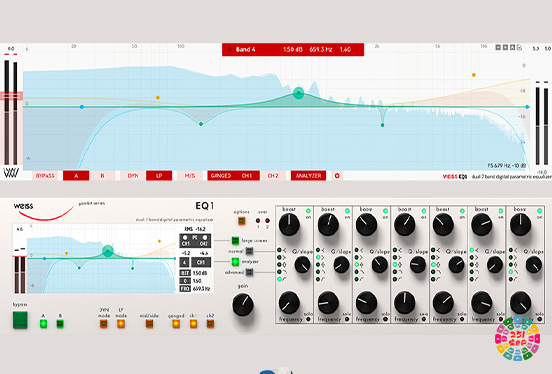Image resolution: width=552 pixels, height=374 pixels.
Task: Click the last view icon at the large graph's top right
Action: (520, 47)
